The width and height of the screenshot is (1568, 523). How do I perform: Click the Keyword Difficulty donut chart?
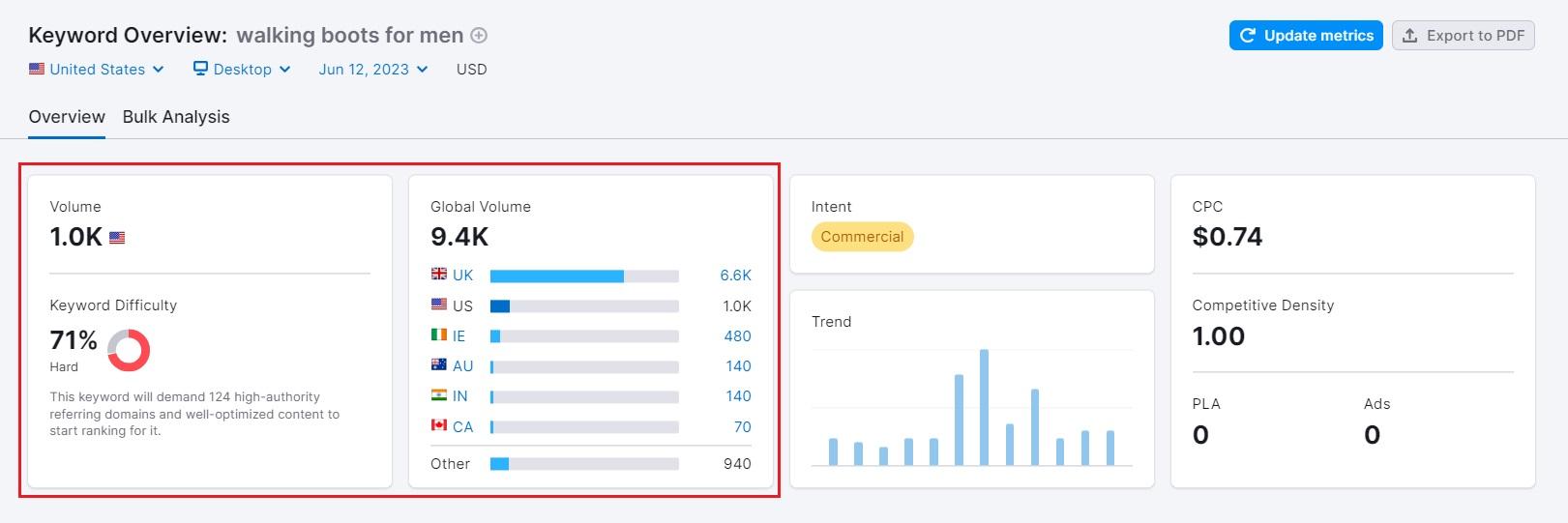128,350
